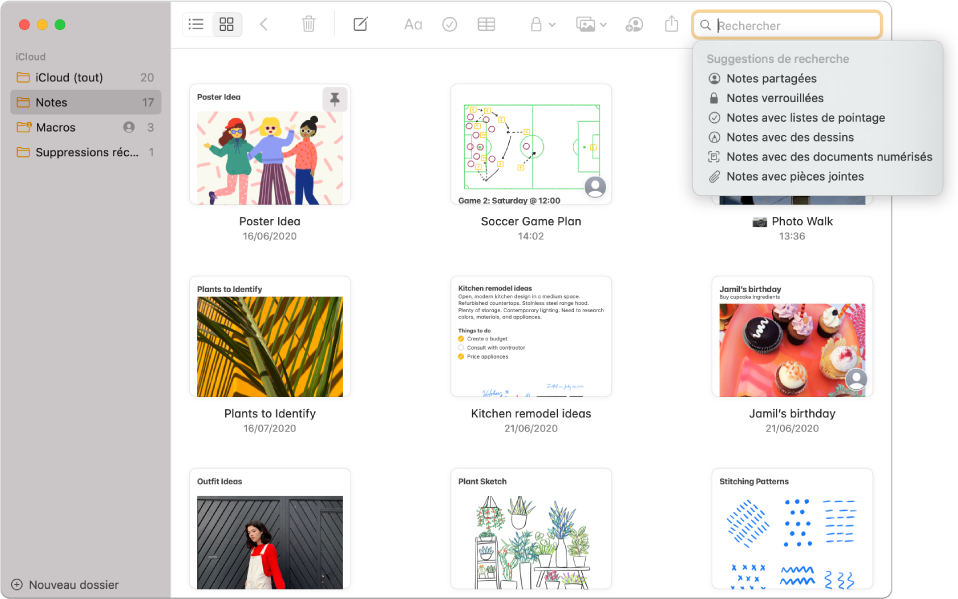The image size is (958, 599).
Task: Click the Photo Walk title
Action: (x=802, y=221)
